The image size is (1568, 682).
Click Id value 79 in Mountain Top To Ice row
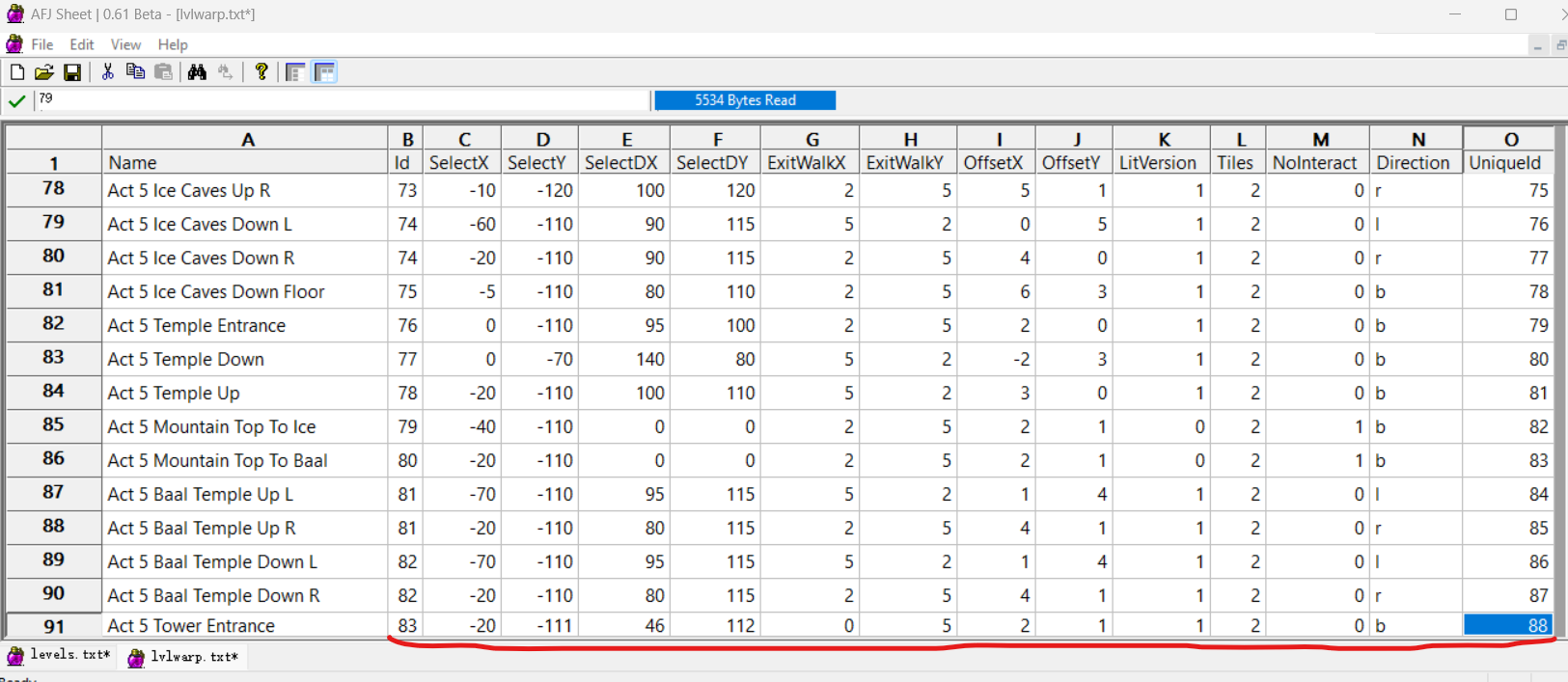(406, 426)
